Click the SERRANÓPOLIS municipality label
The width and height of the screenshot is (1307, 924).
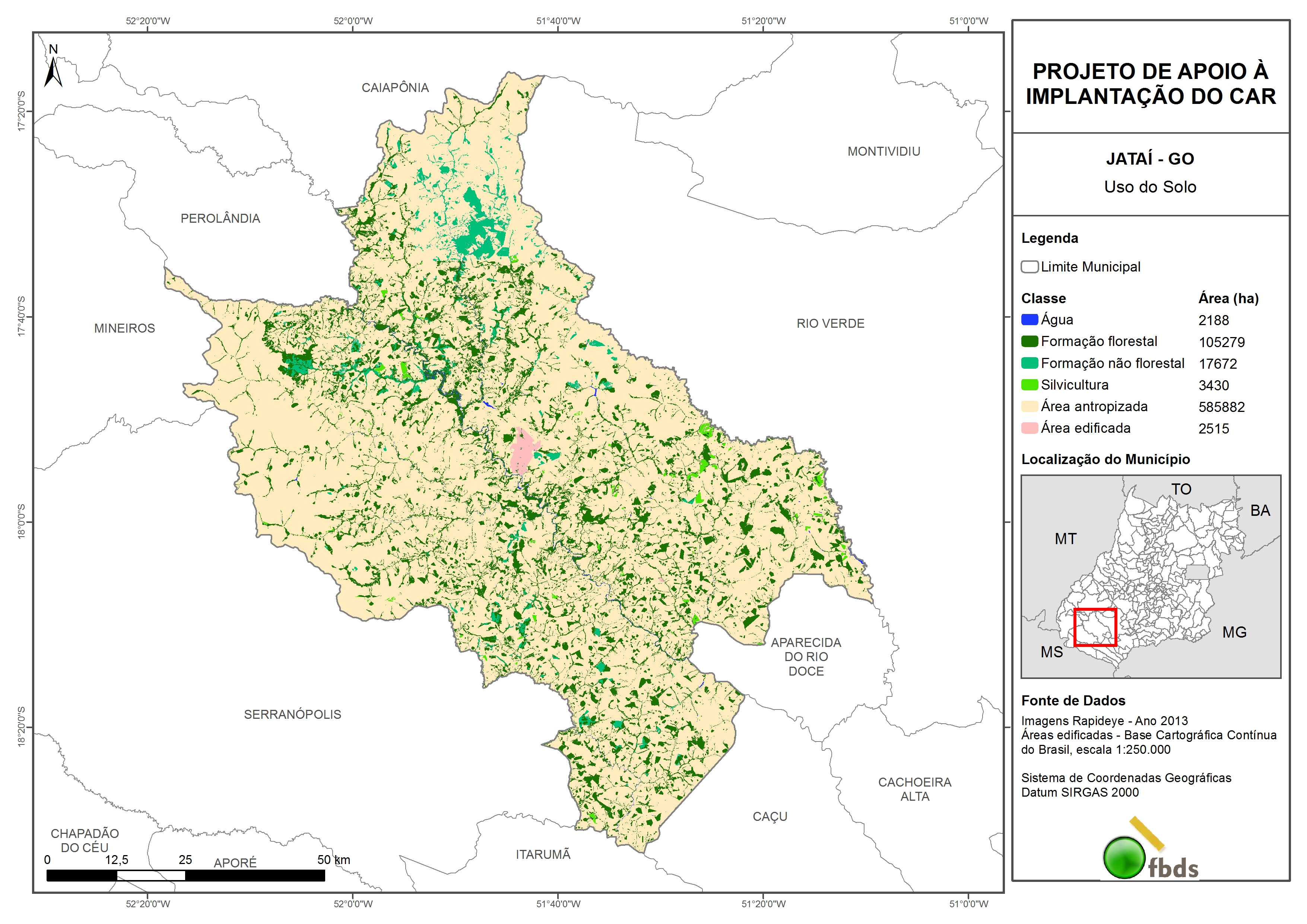click(293, 714)
